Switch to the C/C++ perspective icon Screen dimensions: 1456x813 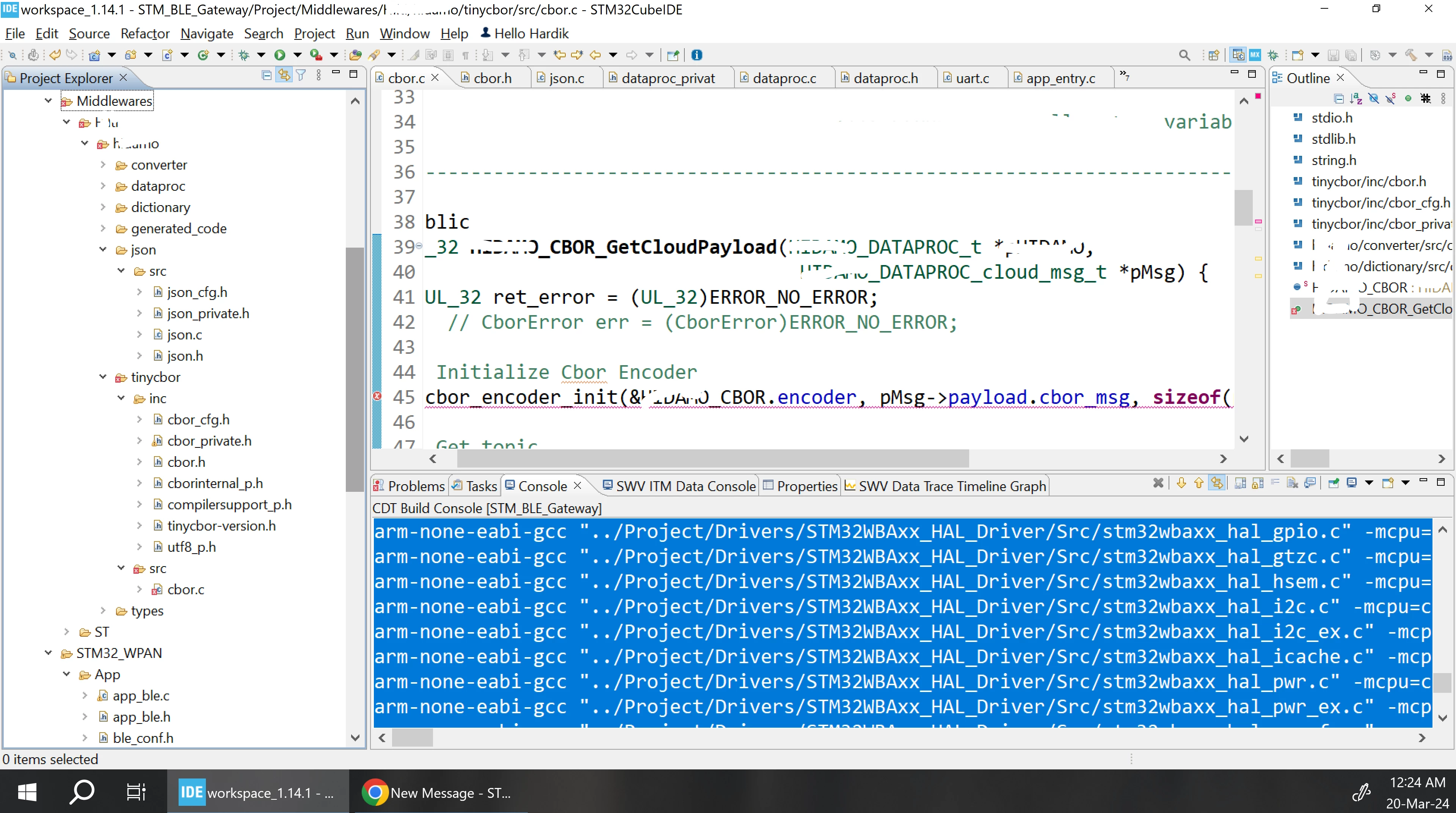pos(1238,55)
